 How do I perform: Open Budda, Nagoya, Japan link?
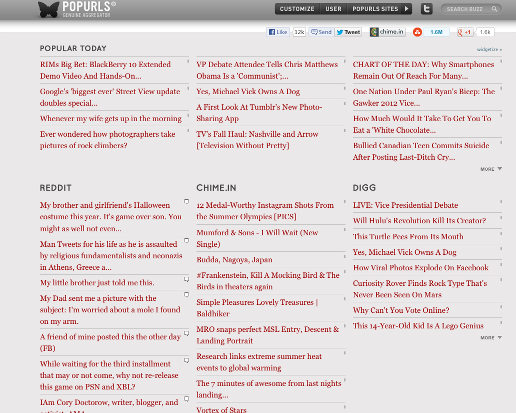(x=234, y=260)
